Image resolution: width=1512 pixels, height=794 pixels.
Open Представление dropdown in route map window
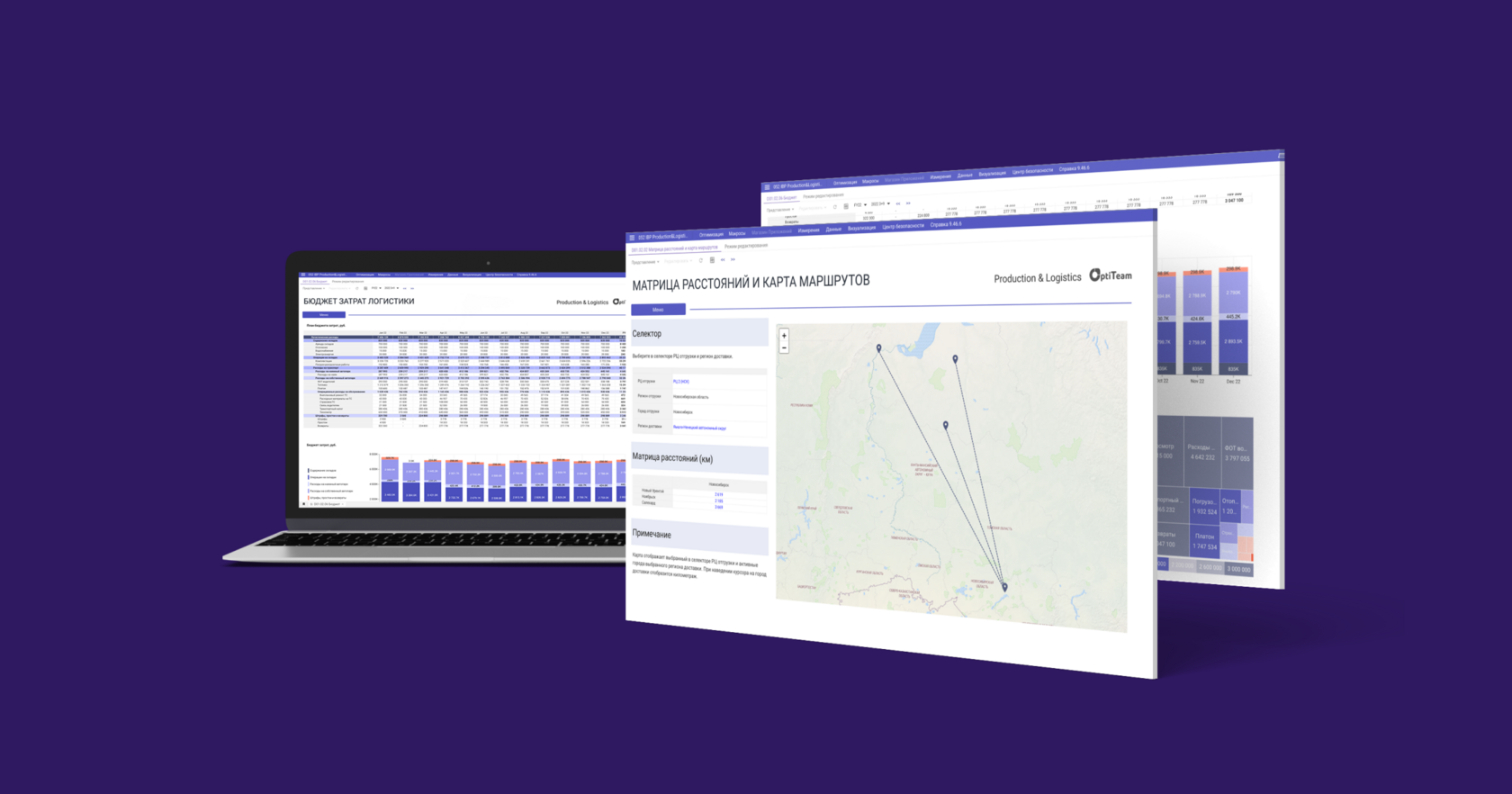[645, 262]
